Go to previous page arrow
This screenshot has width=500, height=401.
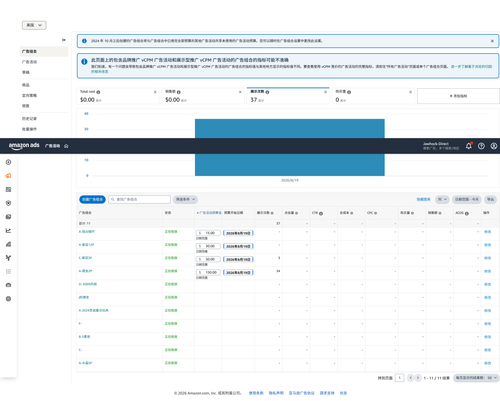point(411,378)
